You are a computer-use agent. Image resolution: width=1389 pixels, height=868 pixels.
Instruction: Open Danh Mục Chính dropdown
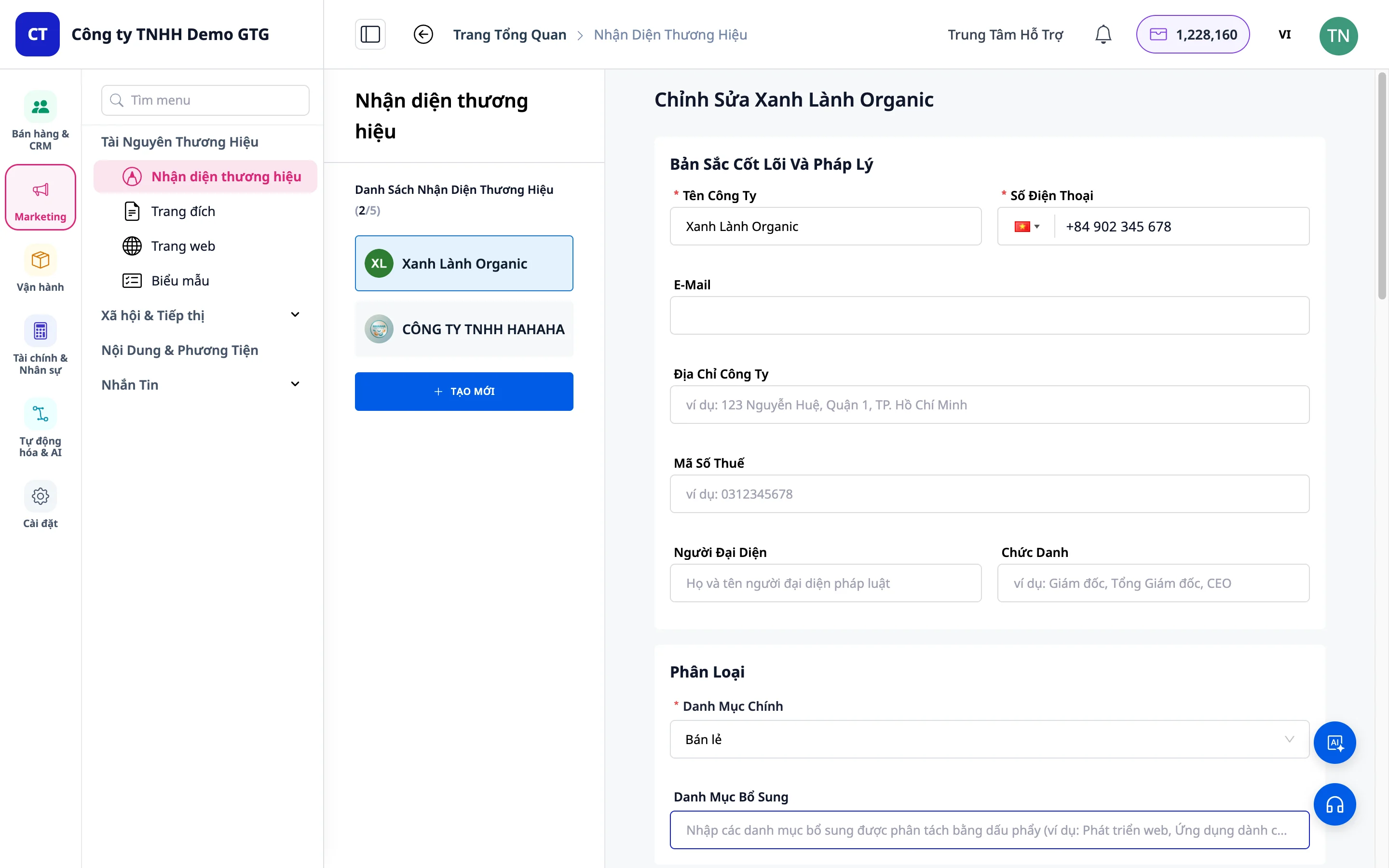[x=990, y=739]
